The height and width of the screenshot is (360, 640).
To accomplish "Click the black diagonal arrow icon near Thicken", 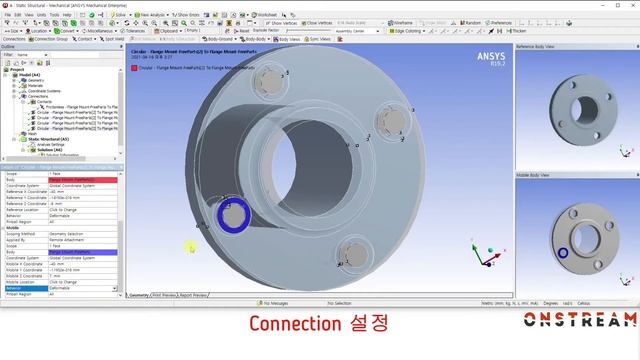I will 491,31.
